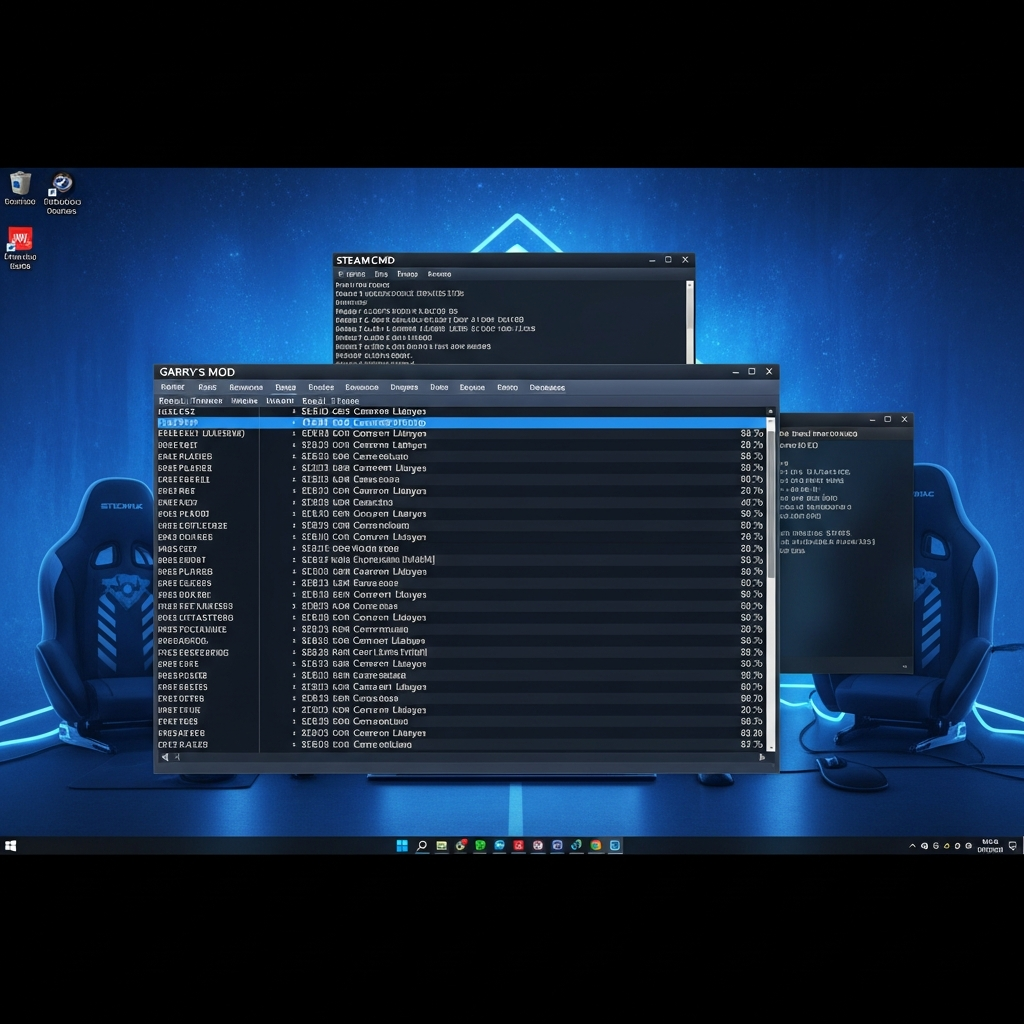This screenshot has width=1024, height=1024.
Task: Show hidden system tray icons chevron
Action: [912, 846]
